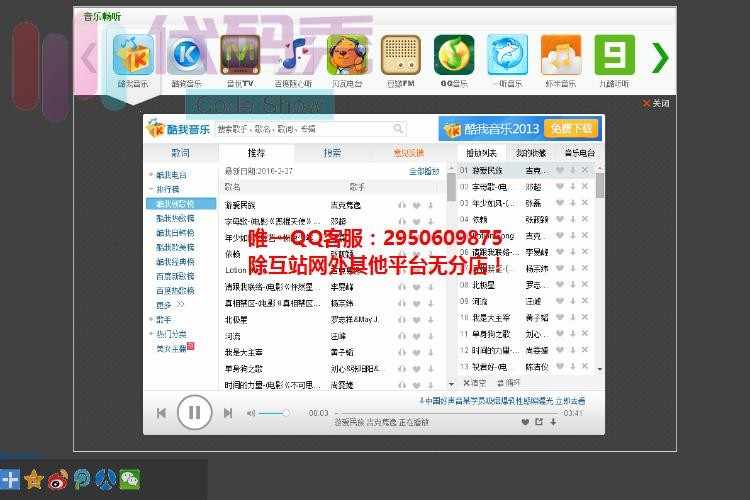Pause the current song
This screenshot has height=500, width=750.
(194, 412)
